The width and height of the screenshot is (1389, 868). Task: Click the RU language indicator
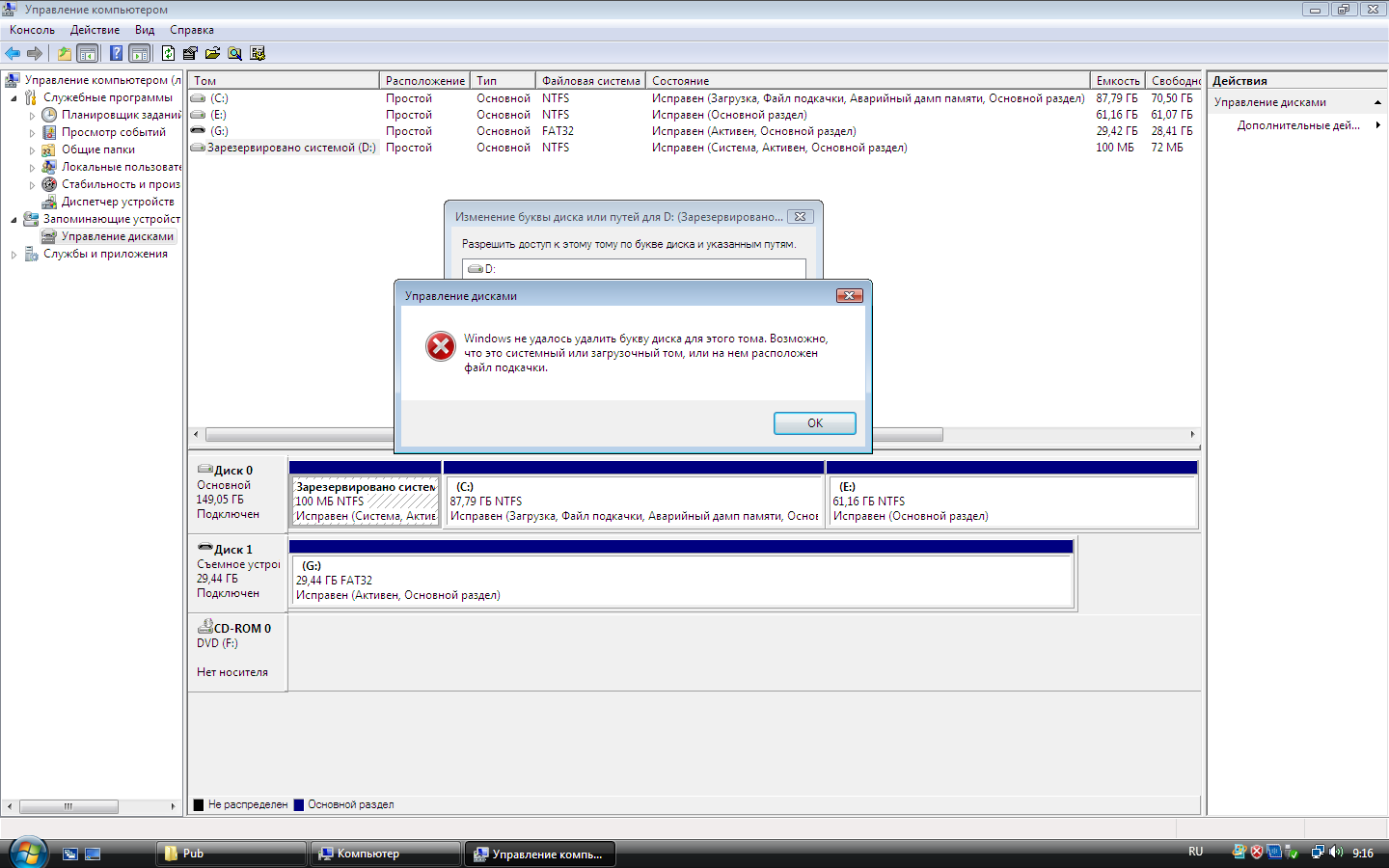[x=1196, y=852]
